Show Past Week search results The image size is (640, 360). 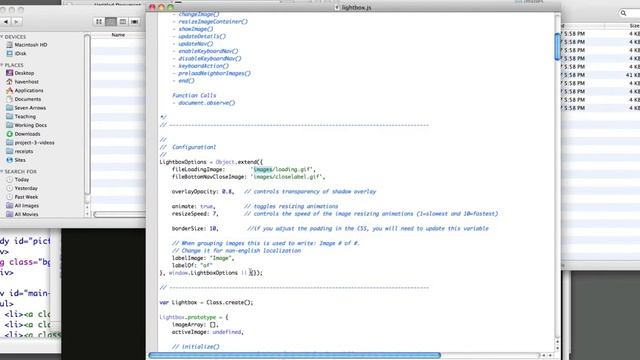point(22,197)
